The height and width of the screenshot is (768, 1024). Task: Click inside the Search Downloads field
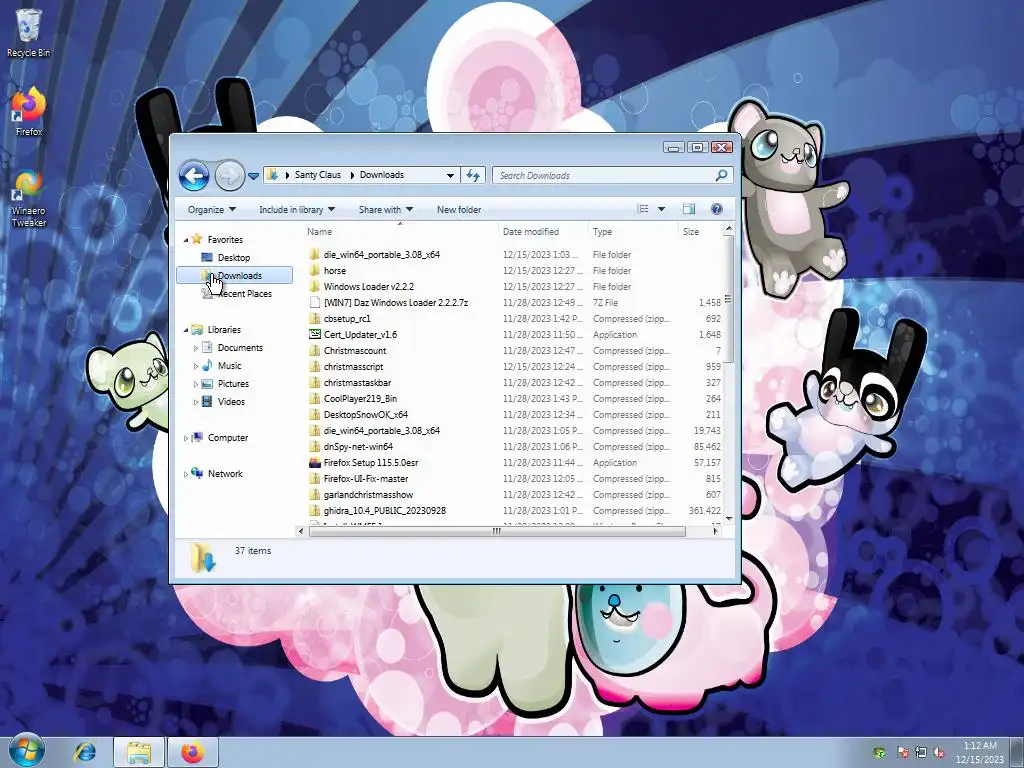click(604, 175)
